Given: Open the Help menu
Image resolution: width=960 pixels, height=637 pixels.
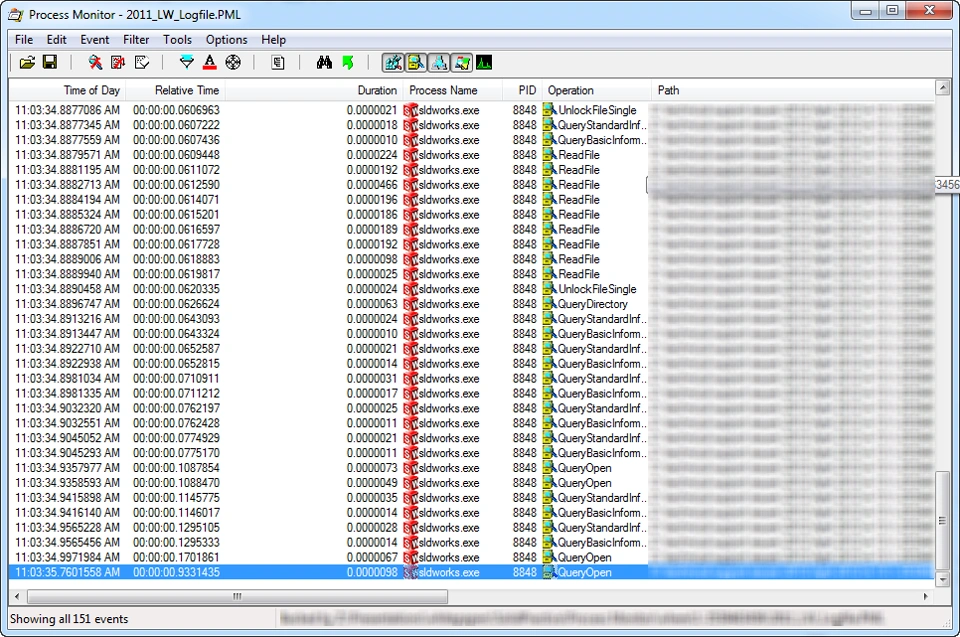Looking at the screenshot, I should [x=273, y=40].
